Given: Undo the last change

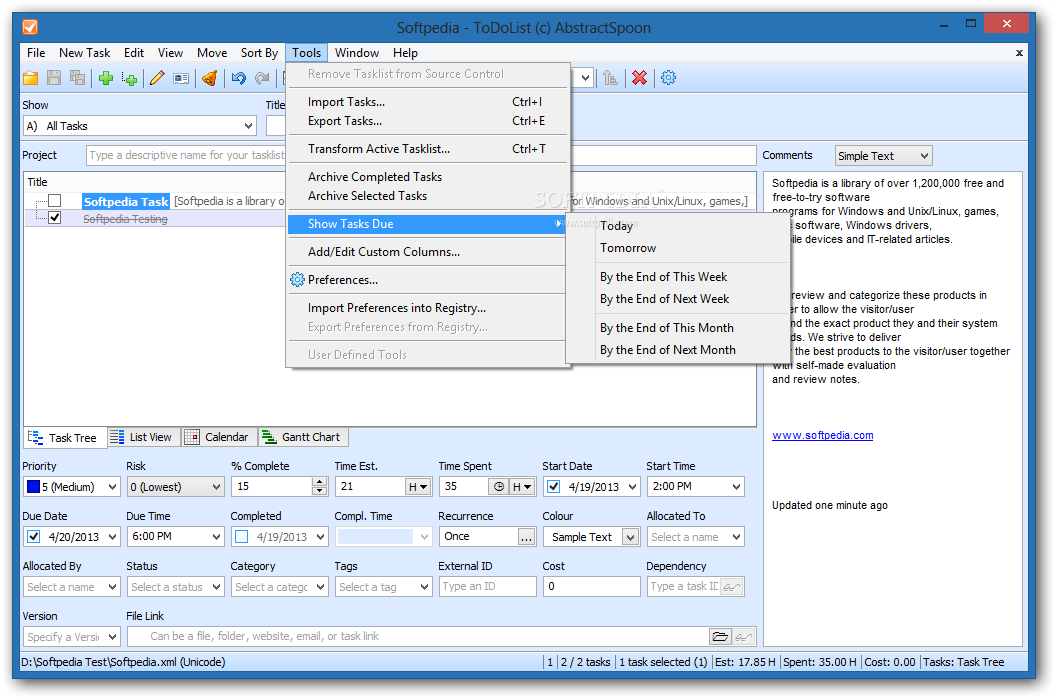Looking at the screenshot, I should (238, 78).
